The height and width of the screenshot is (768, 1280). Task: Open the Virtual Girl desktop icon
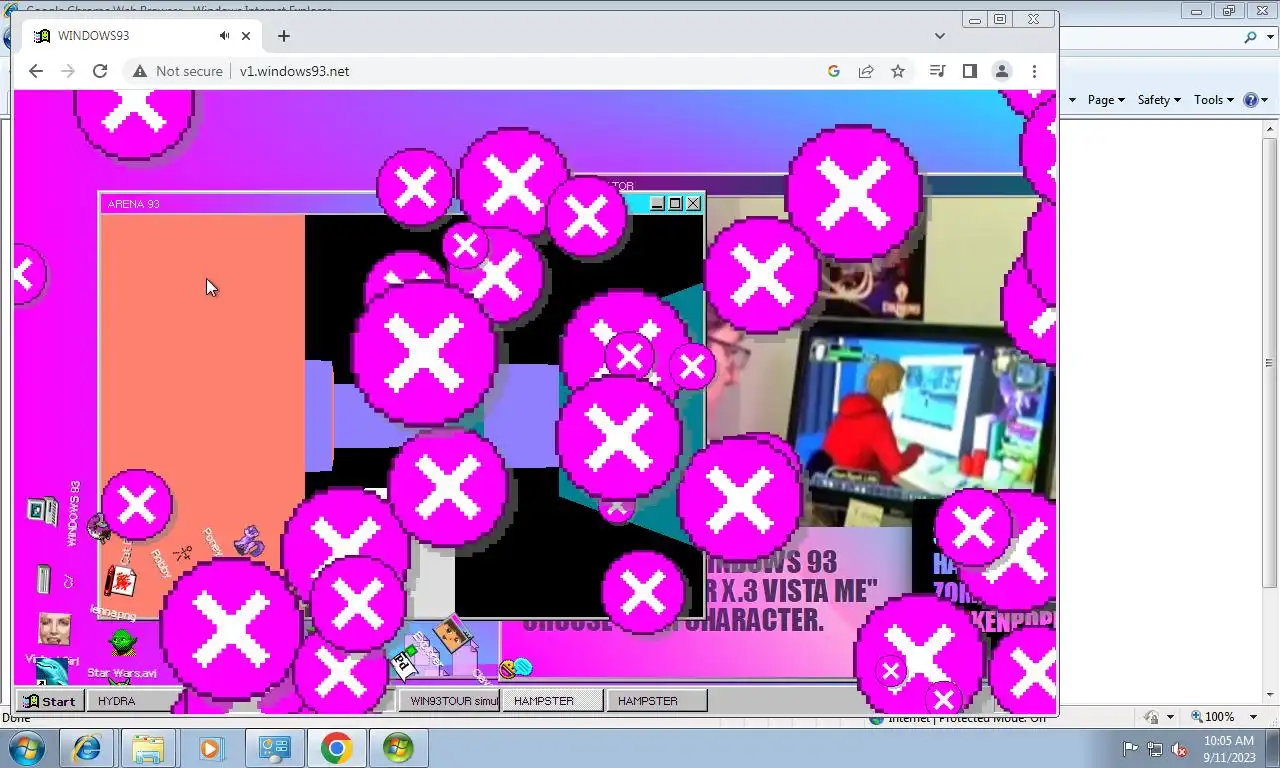(x=54, y=630)
